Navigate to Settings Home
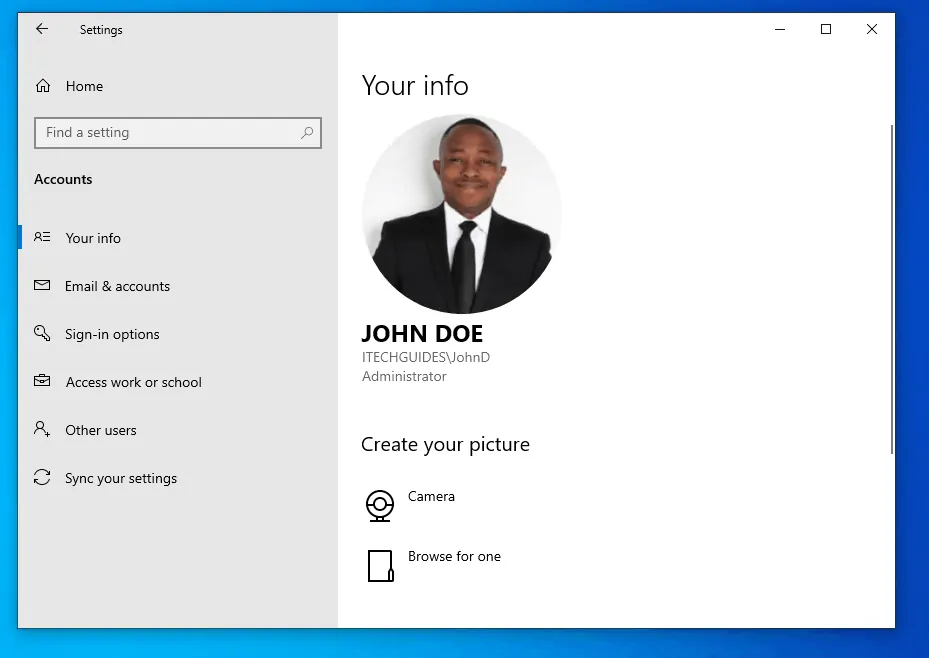Image resolution: width=929 pixels, height=658 pixels. point(84,86)
